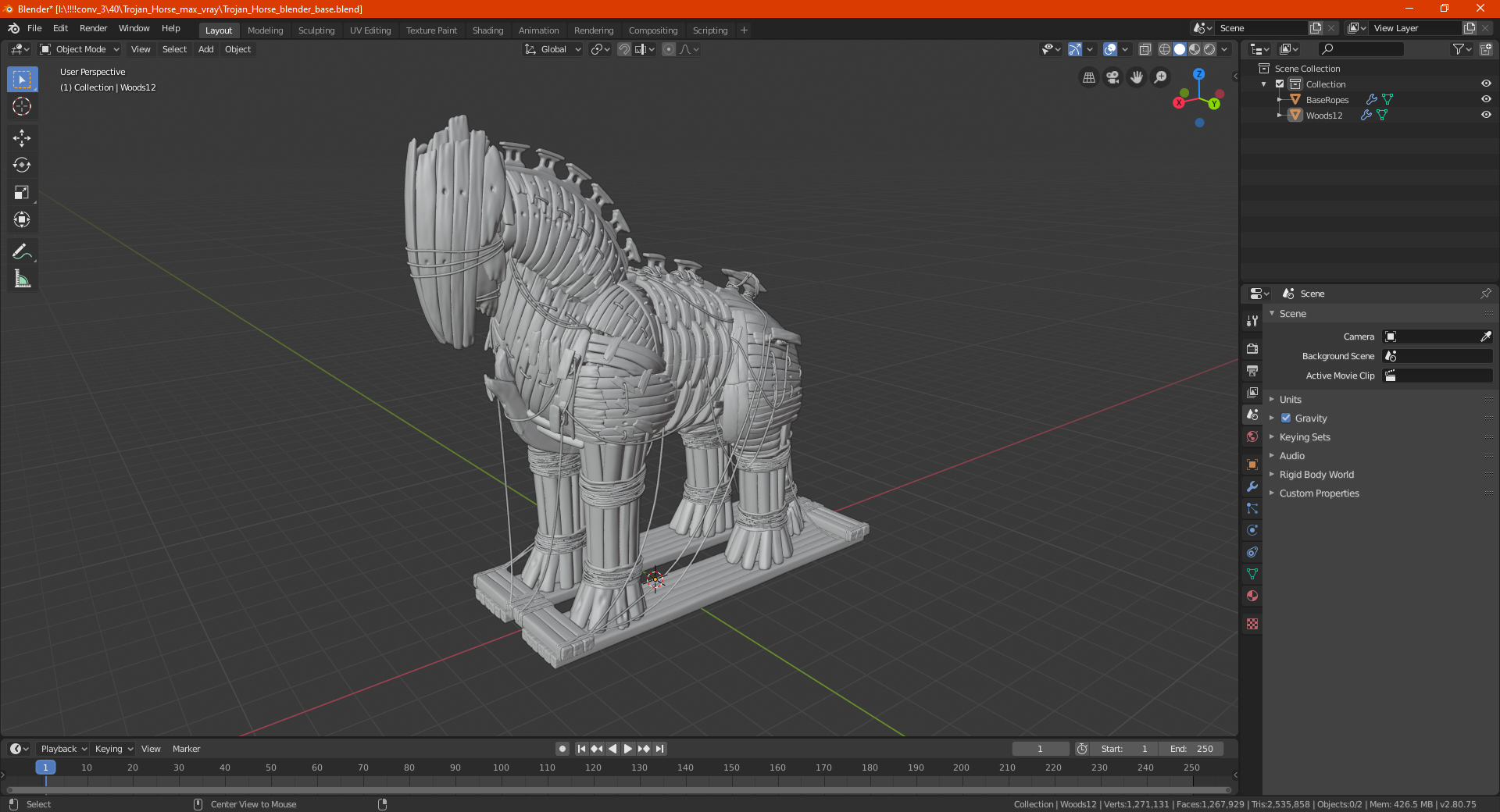1500x812 pixels.
Task: Toggle X-ray display mode
Action: [x=1145, y=49]
